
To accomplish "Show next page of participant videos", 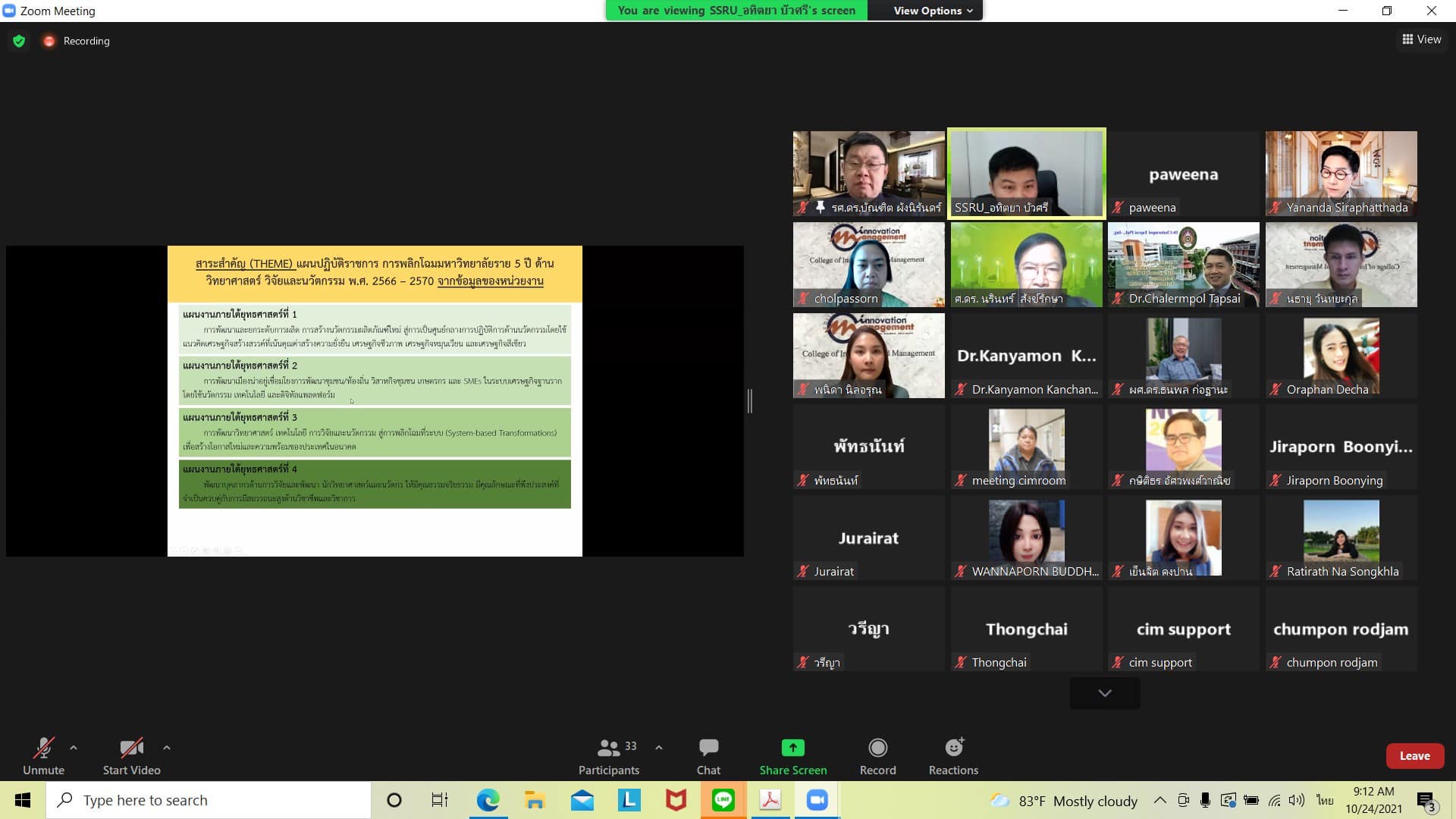I will [x=1104, y=693].
